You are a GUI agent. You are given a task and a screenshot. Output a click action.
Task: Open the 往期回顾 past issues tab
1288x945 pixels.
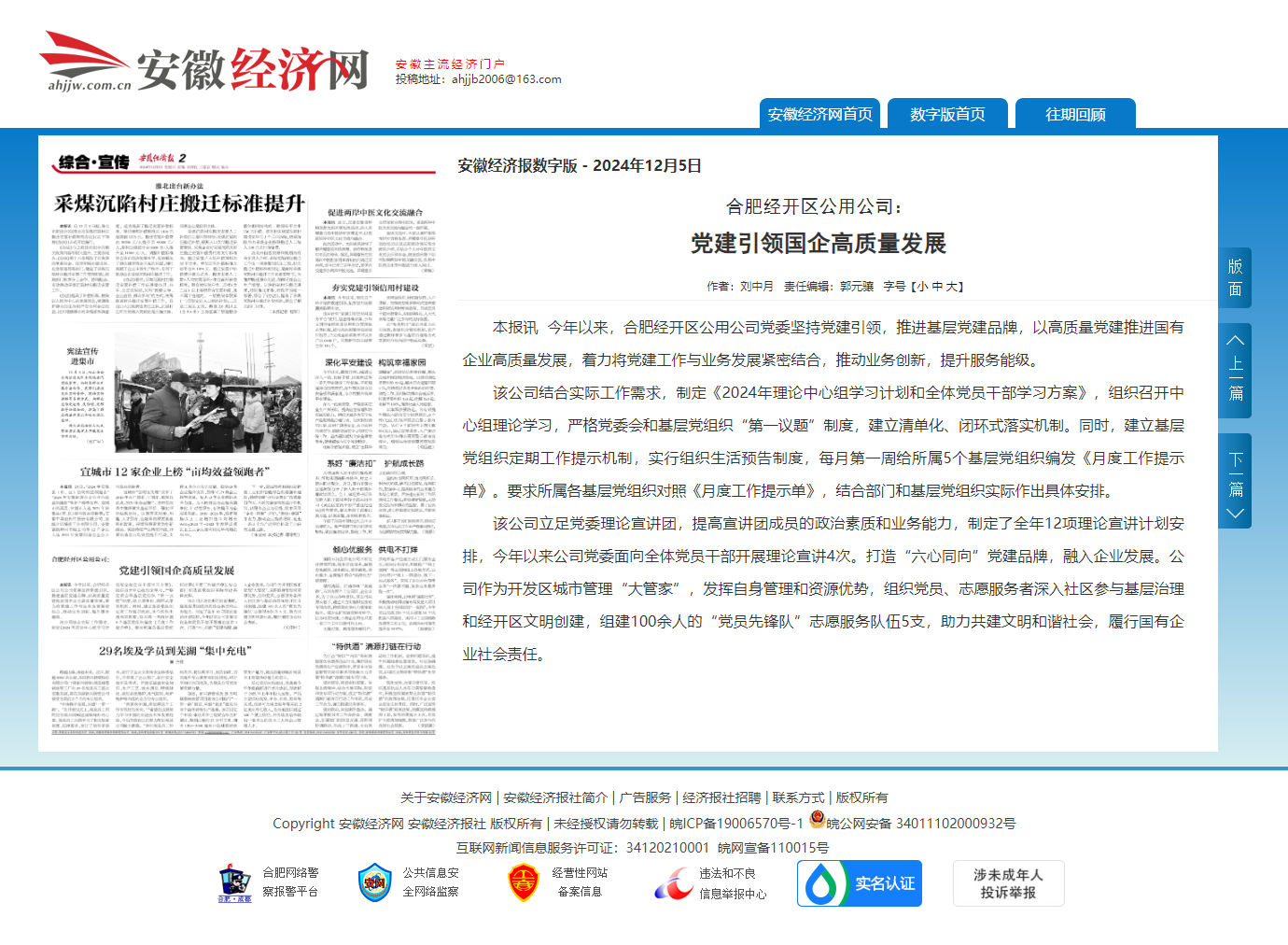coord(1075,114)
